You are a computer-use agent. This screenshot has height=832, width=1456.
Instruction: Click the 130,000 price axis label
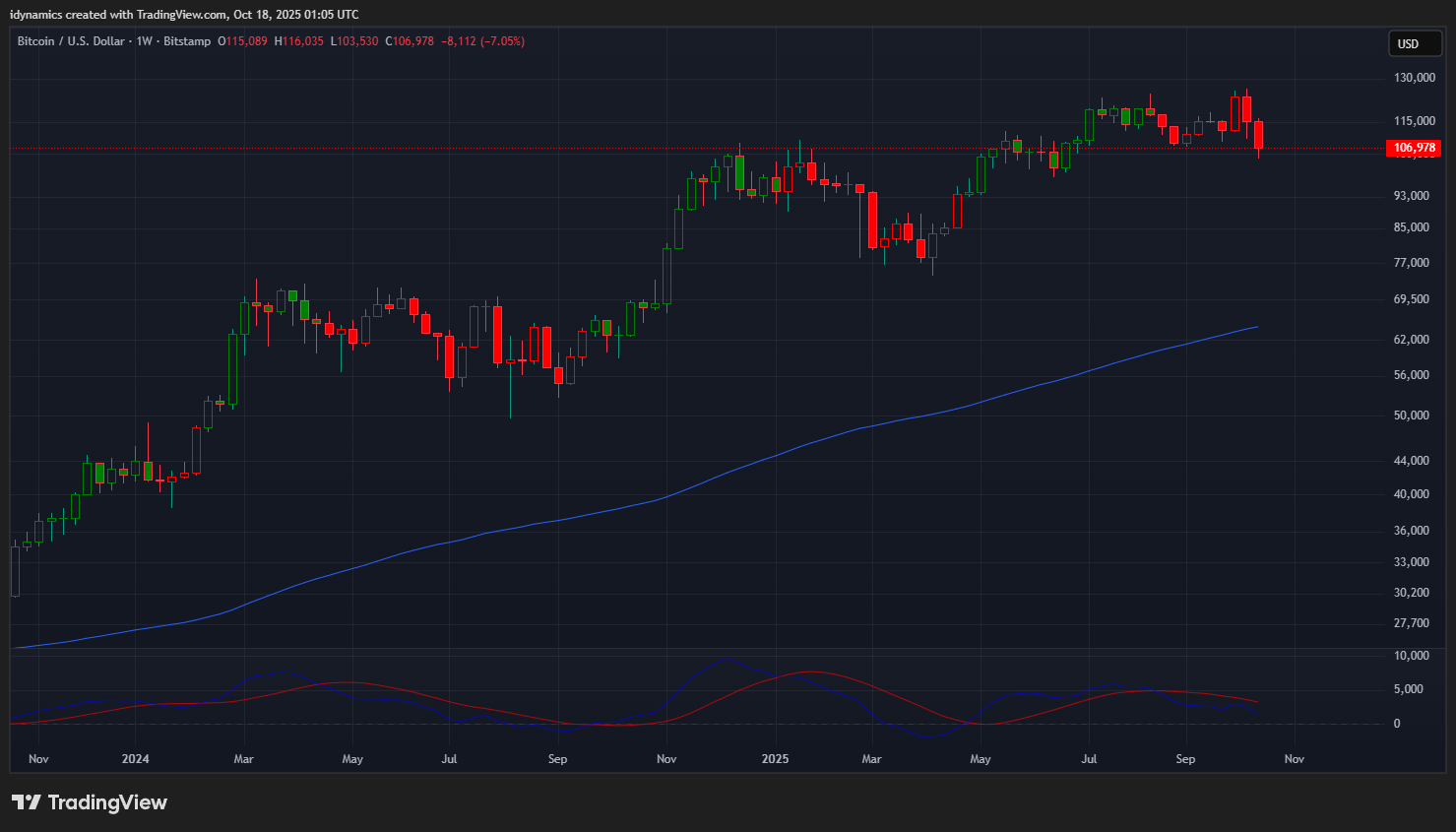(x=1414, y=78)
